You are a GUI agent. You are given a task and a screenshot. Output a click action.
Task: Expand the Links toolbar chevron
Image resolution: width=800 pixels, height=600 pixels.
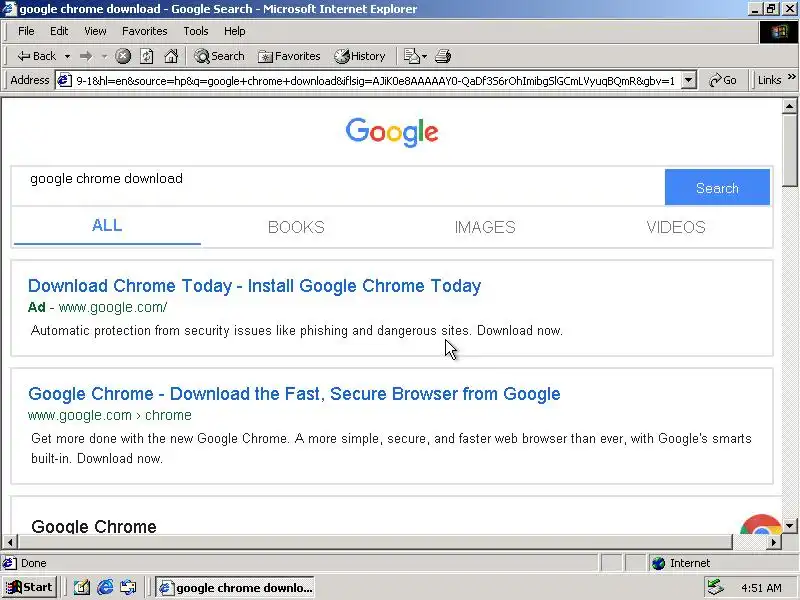(x=791, y=77)
